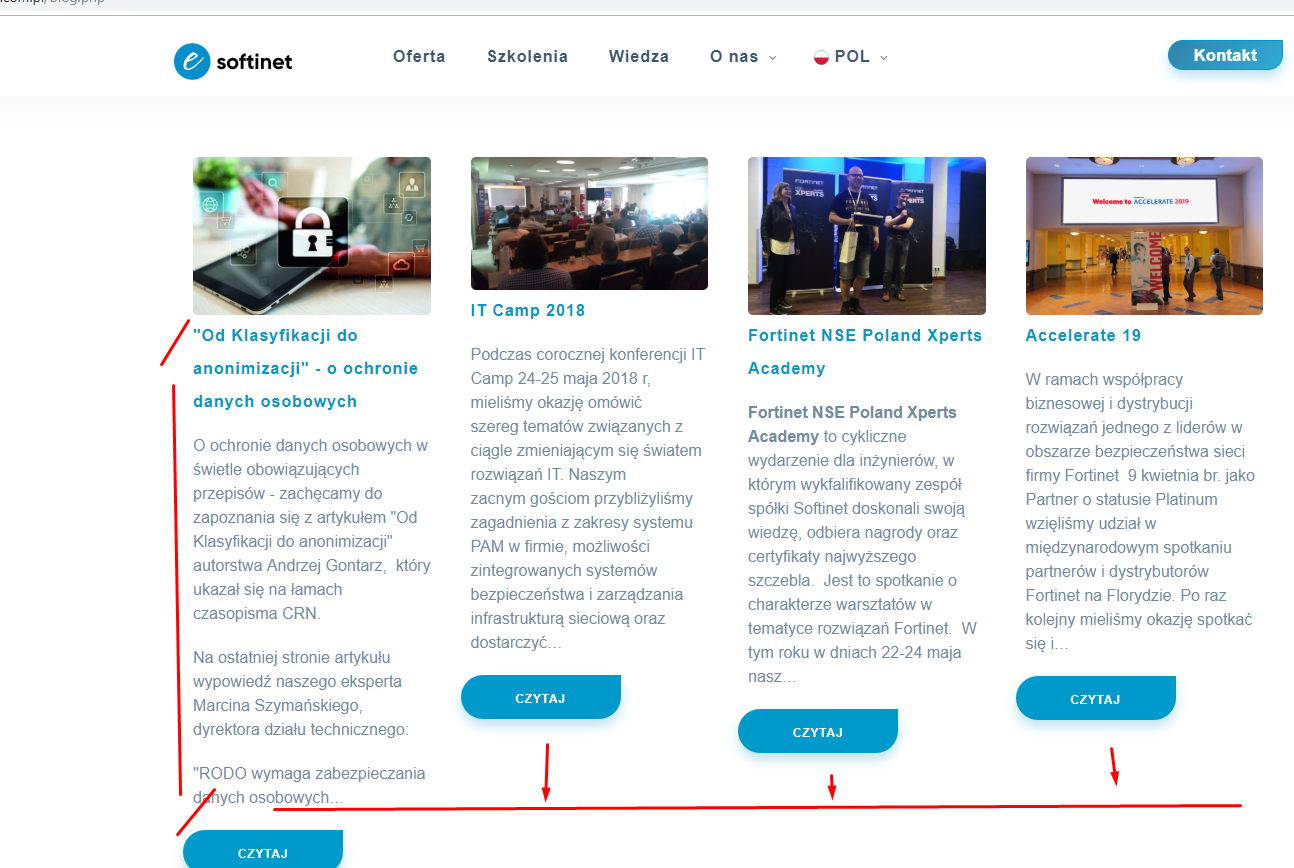Click the text "O ochronie danych osobowych w"
This screenshot has width=1294, height=868.
coord(311,445)
